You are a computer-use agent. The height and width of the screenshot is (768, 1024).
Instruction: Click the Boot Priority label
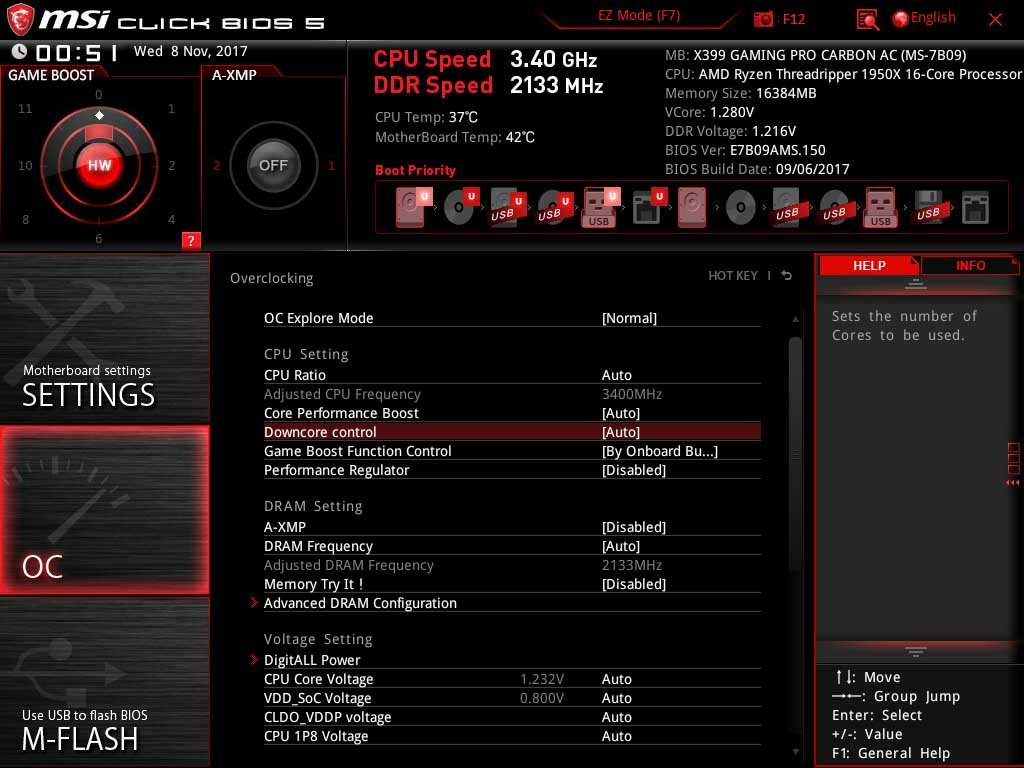click(415, 170)
